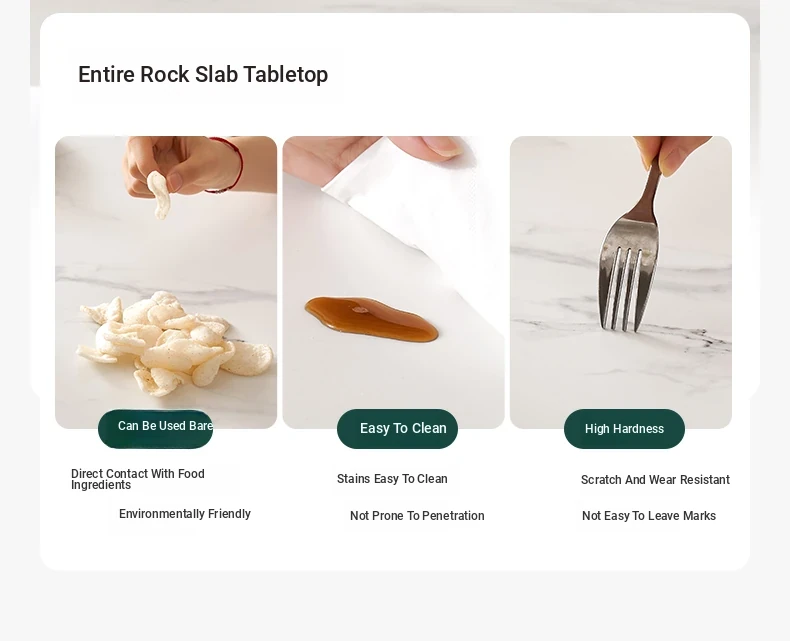Select the 'Entire Rock Slab Tabletop' heading
The width and height of the screenshot is (790, 641).
coord(203,75)
